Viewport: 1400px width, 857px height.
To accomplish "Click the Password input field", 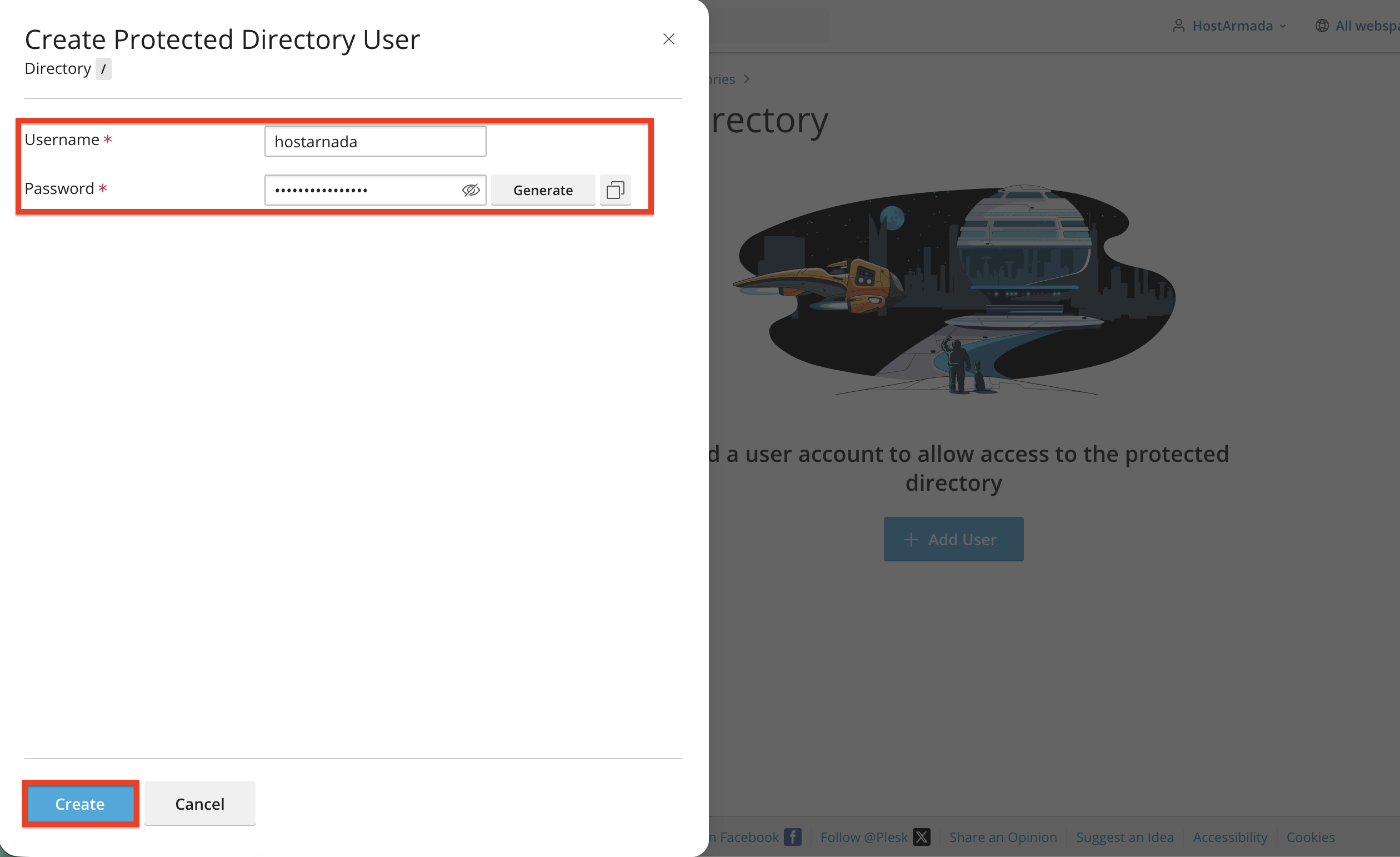I will 375,190.
